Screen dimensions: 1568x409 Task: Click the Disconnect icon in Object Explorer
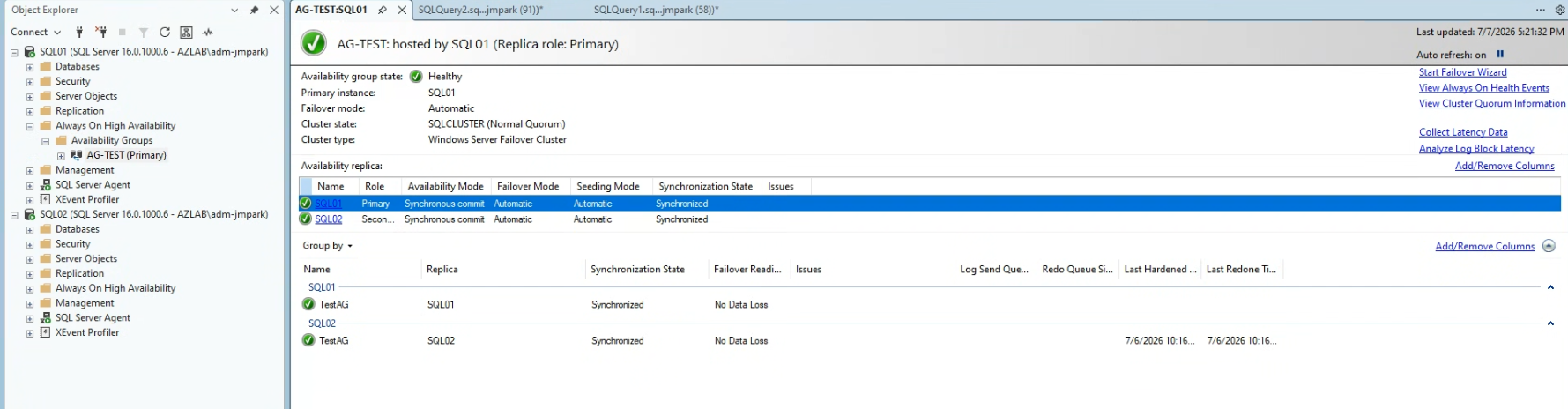pyautogui.click(x=100, y=32)
